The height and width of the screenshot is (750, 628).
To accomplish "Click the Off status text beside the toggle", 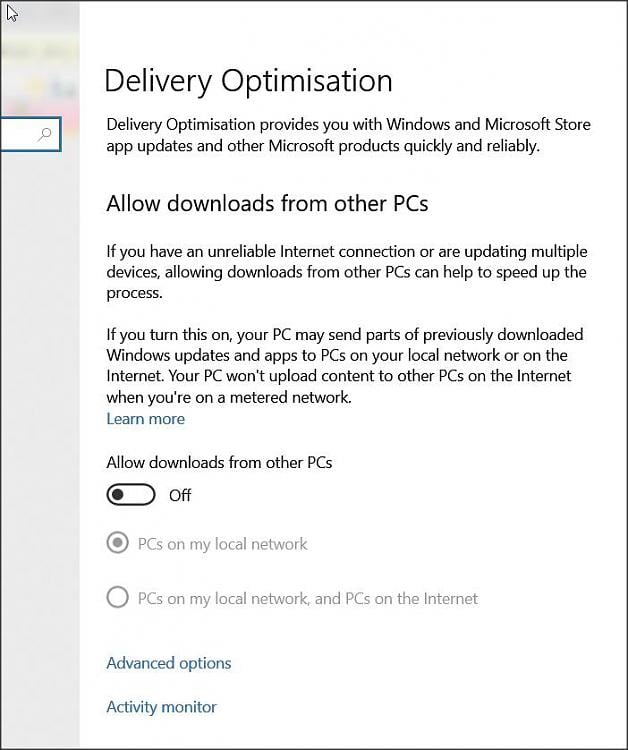I will pos(180,495).
